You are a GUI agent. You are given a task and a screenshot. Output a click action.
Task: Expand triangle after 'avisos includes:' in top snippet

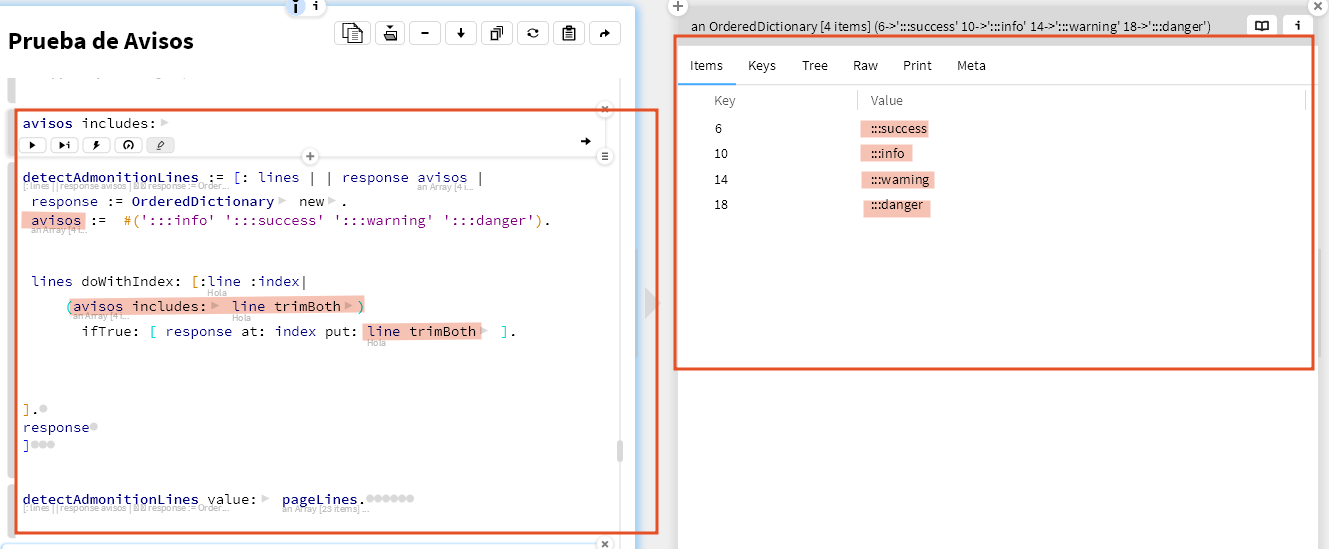165,123
